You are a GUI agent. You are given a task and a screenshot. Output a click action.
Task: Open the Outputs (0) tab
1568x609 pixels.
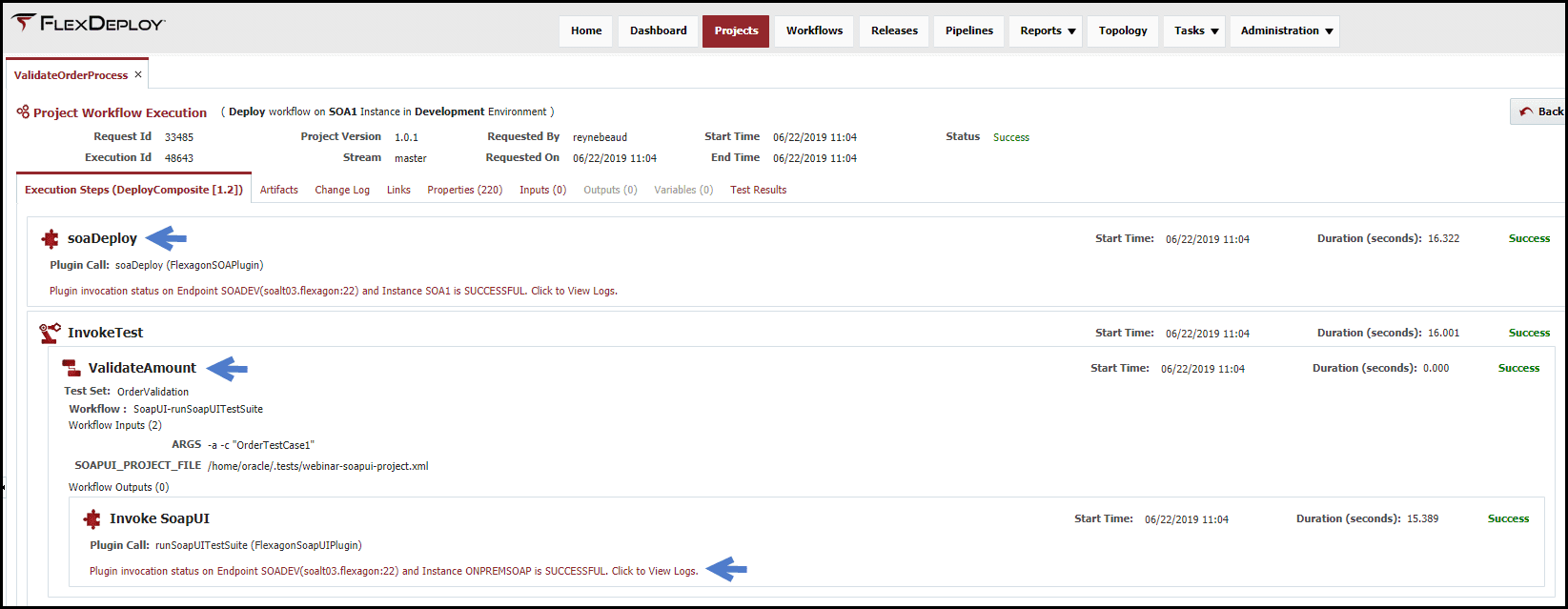tap(611, 190)
